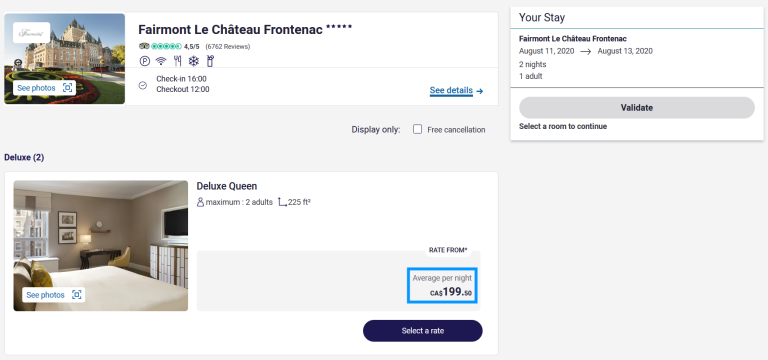This screenshot has height=360, width=768.
Task: Click the room size icon near 225 ft²
Action: pyautogui.click(x=282, y=202)
